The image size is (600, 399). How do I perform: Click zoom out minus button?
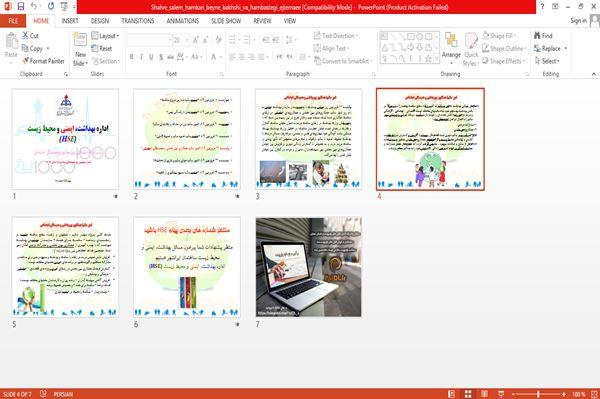pos(513,394)
